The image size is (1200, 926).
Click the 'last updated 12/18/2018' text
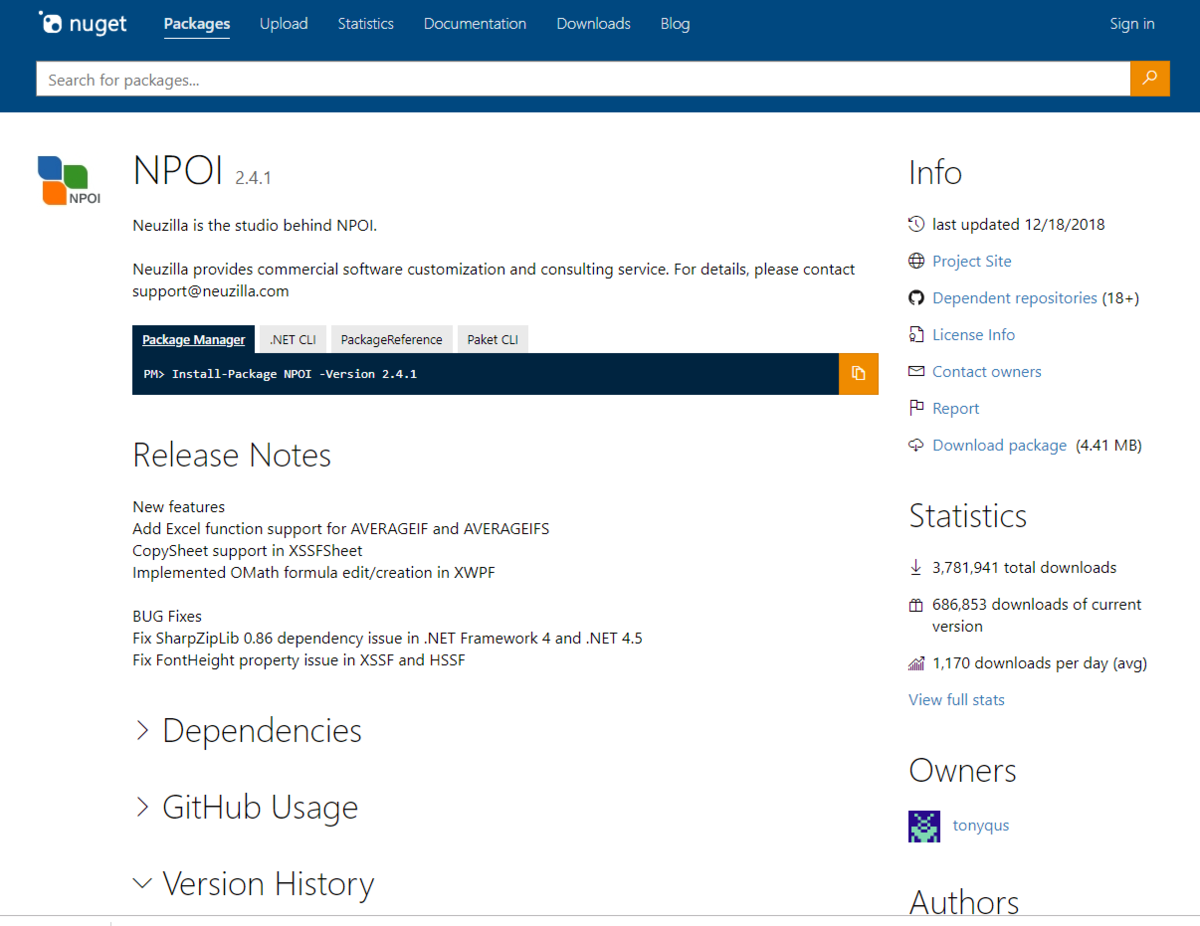(1019, 225)
